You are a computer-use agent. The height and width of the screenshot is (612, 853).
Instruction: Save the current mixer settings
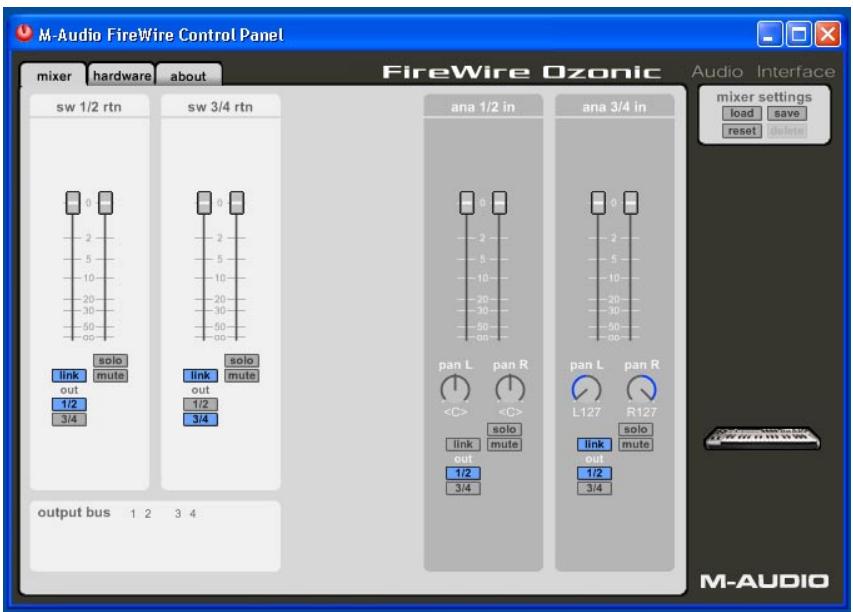pos(787,113)
